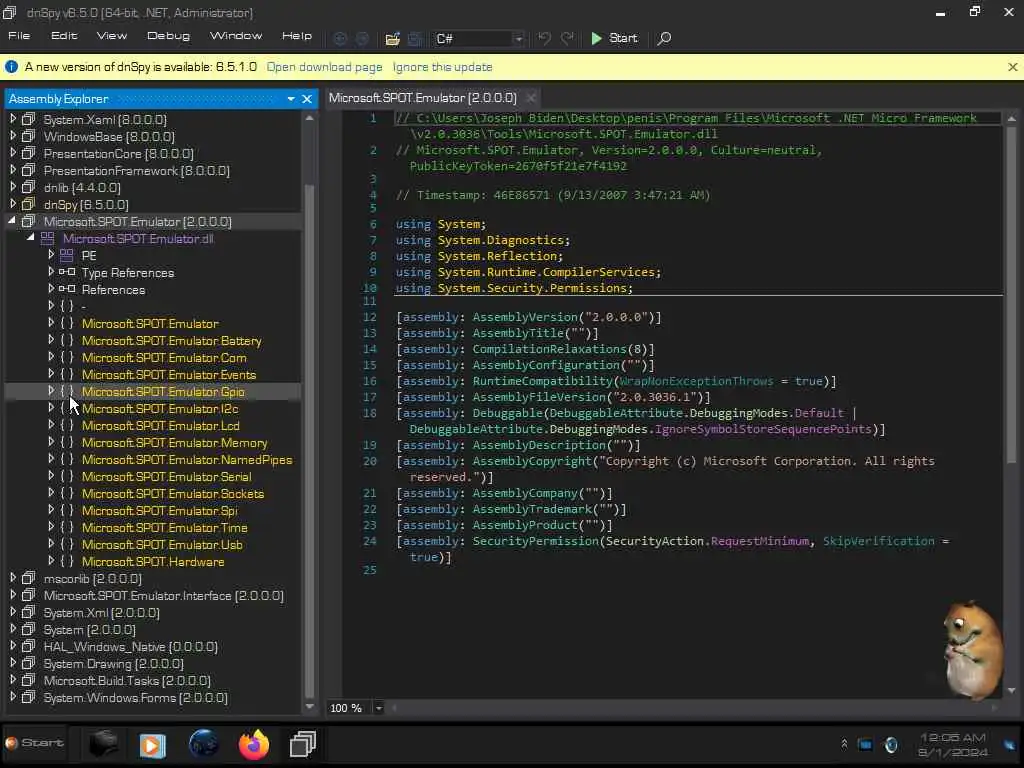Image resolution: width=1024 pixels, height=768 pixels.
Task: Open the Window menu
Action: click(x=236, y=36)
